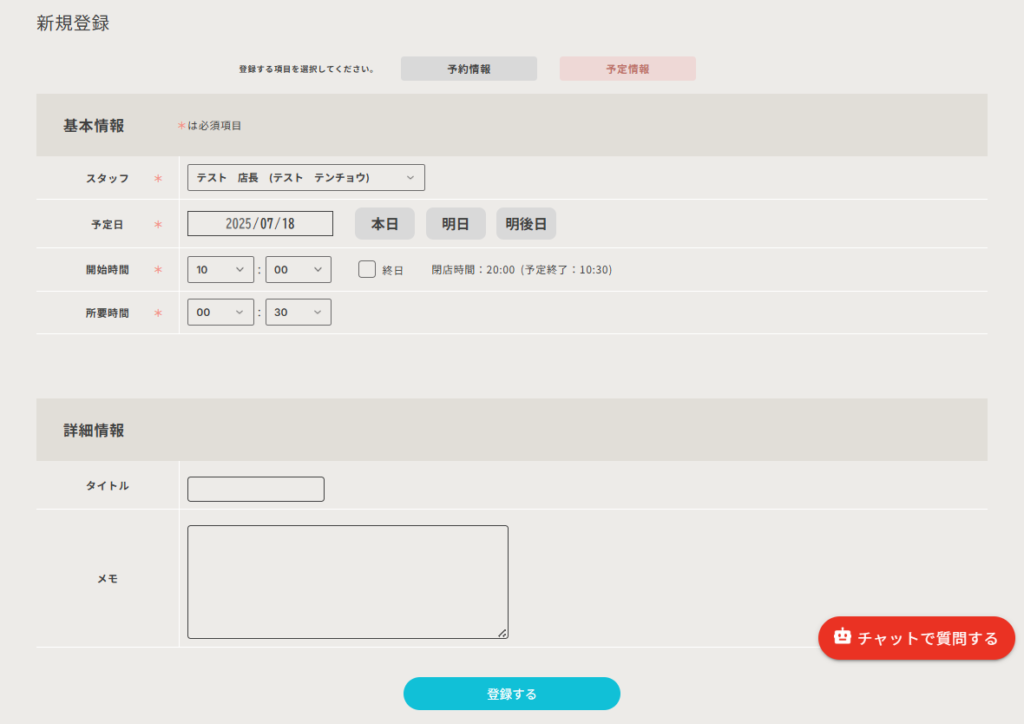The height and width of the screenshot is (724, 1024).
Task: Click inside the メモ text area
Action: click(347, 581)
